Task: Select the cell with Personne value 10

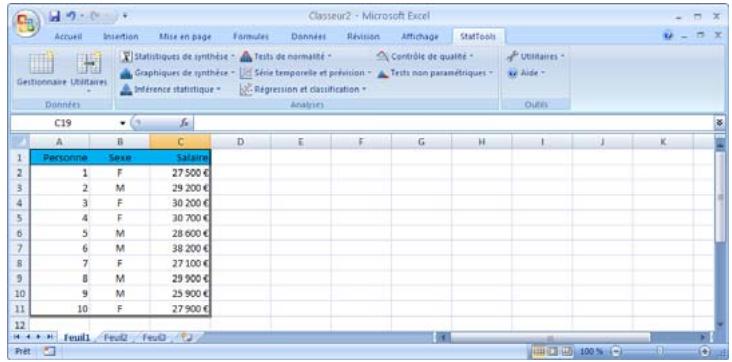Action: [60, 309]
